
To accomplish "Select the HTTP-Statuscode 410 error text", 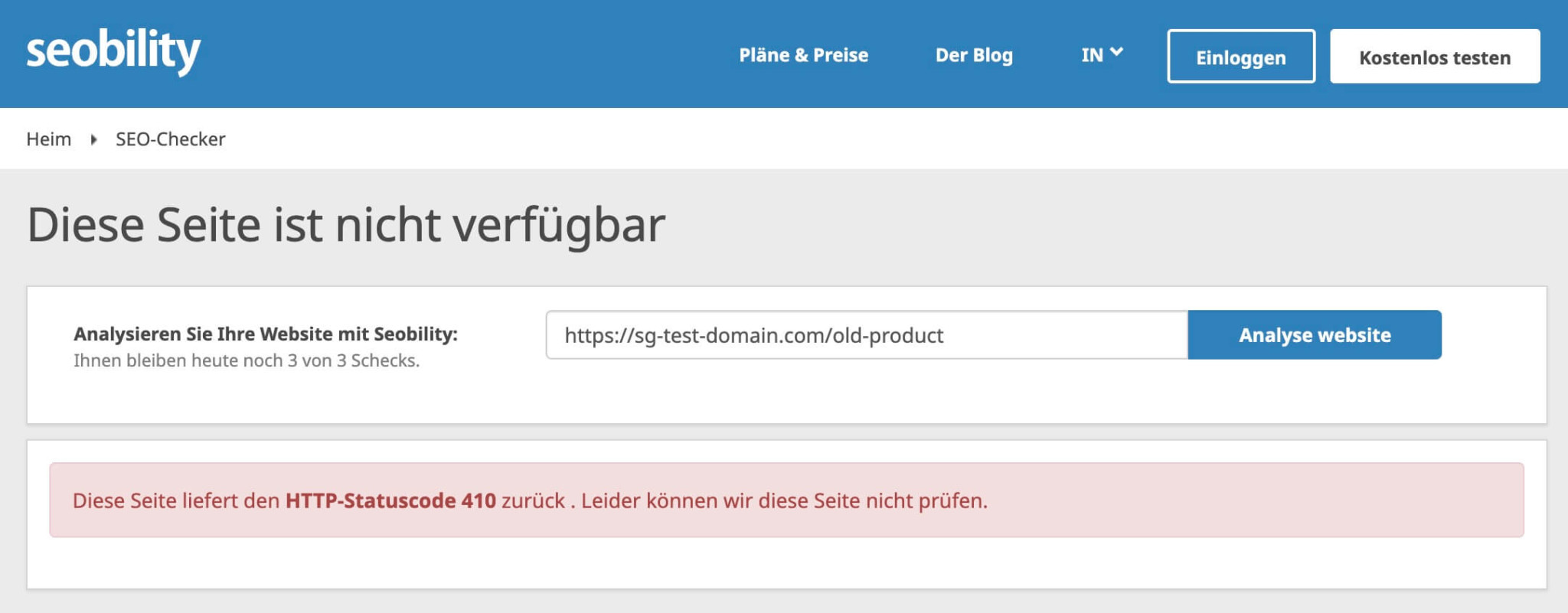I will [390, 501].
